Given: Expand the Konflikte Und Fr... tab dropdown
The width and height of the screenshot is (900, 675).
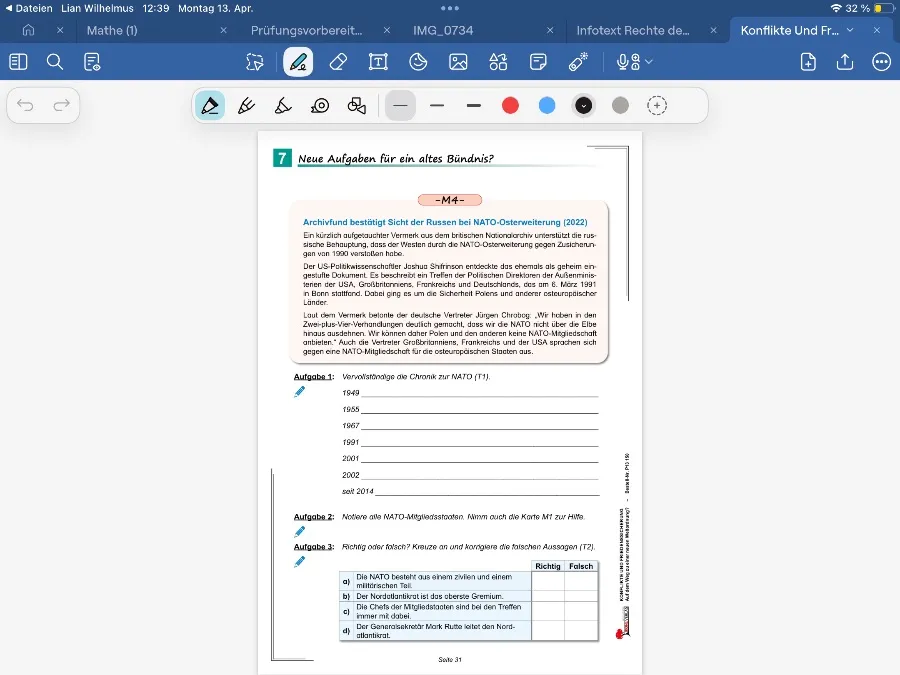Looking at the screenshot, I should tap(851, 30).
